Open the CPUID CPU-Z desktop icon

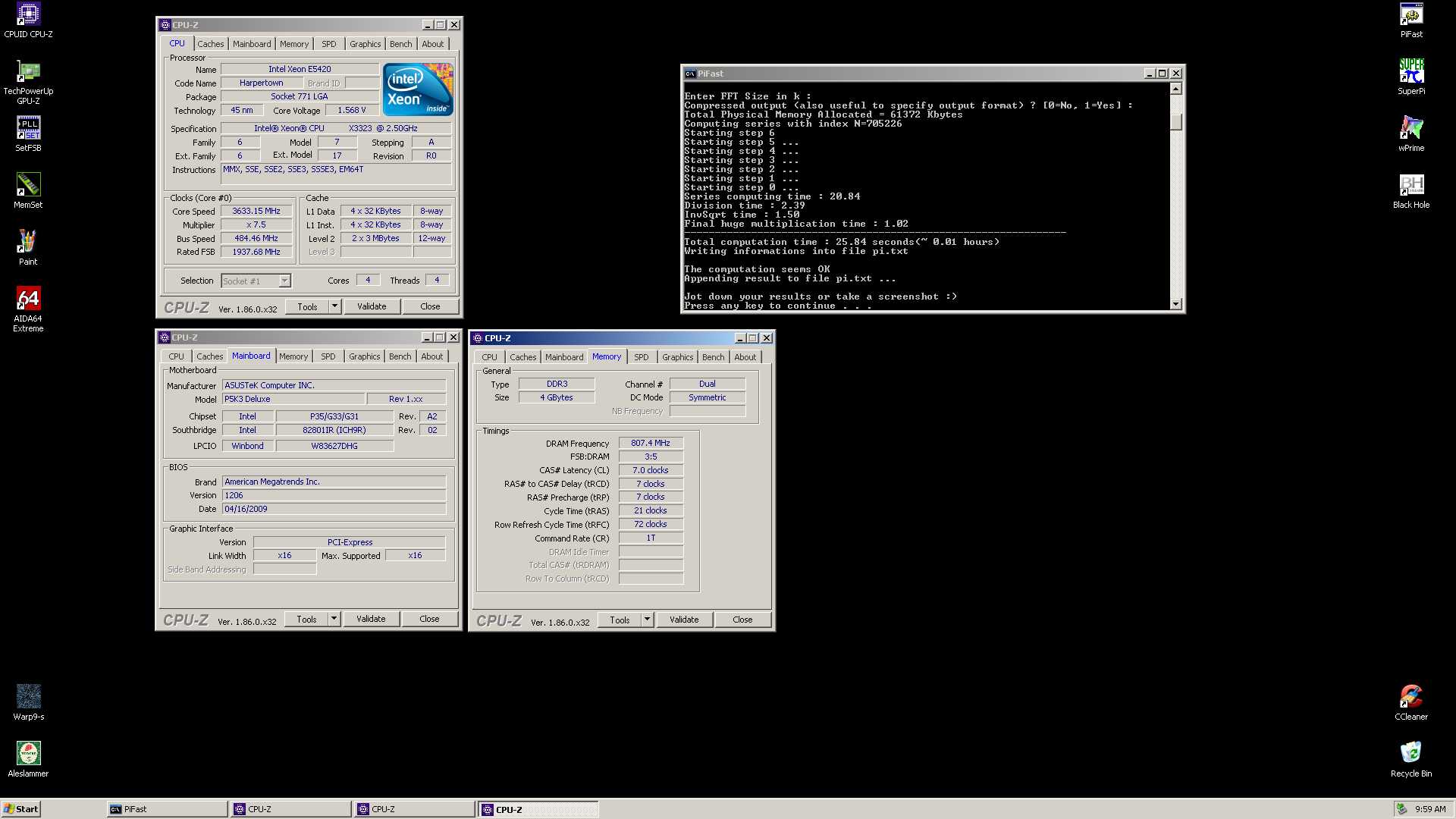28,20
